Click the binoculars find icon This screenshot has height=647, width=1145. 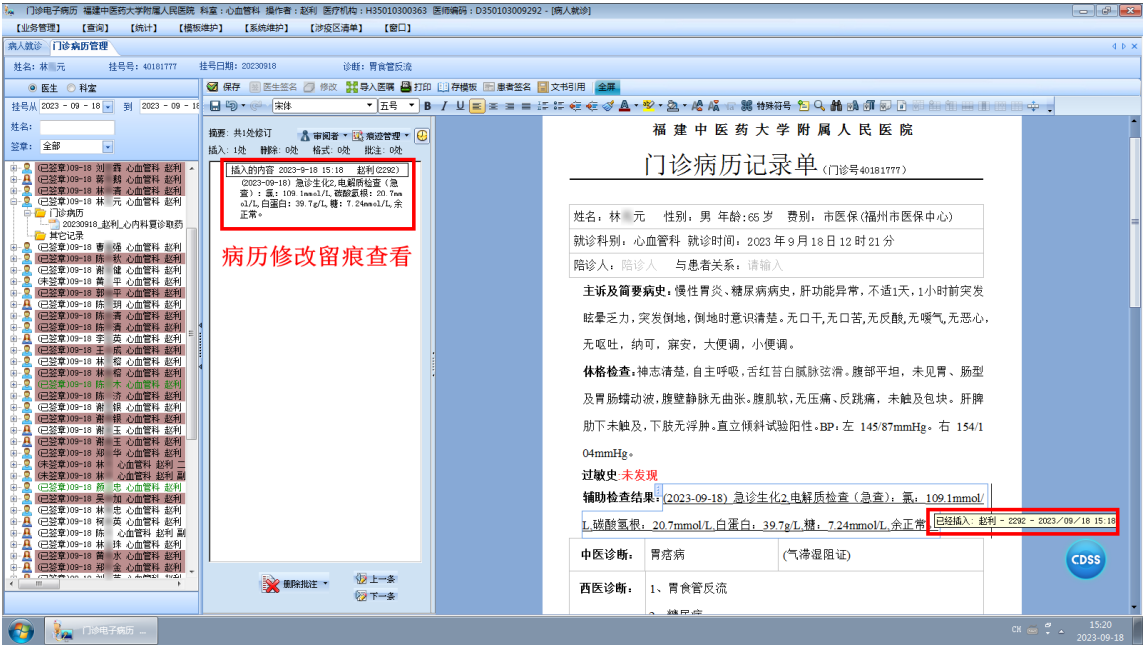click(836, 106)
